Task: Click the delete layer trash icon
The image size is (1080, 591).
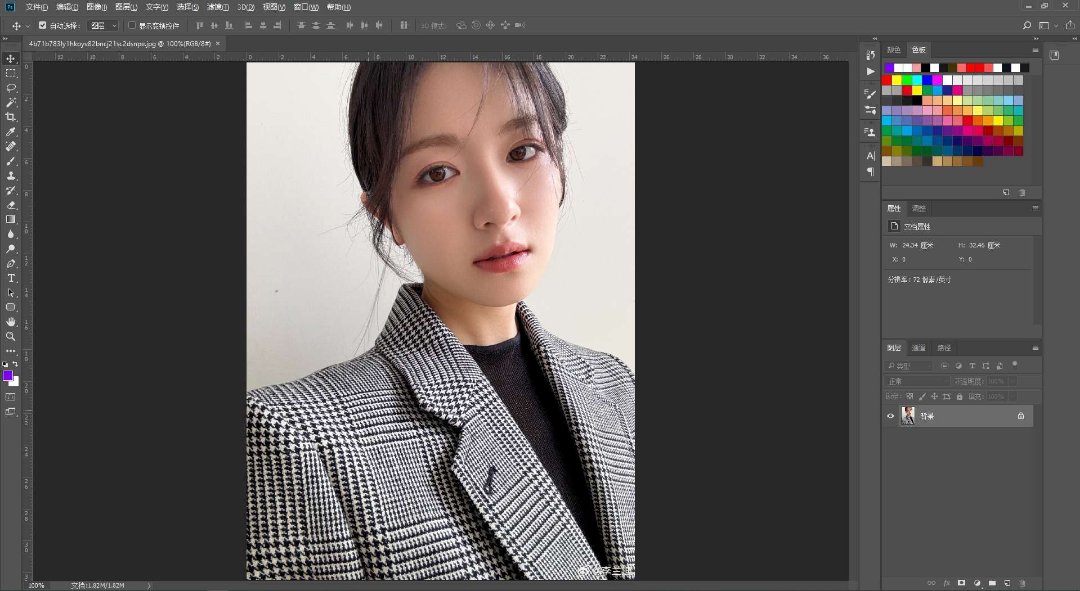Action: pos(1022,583)
